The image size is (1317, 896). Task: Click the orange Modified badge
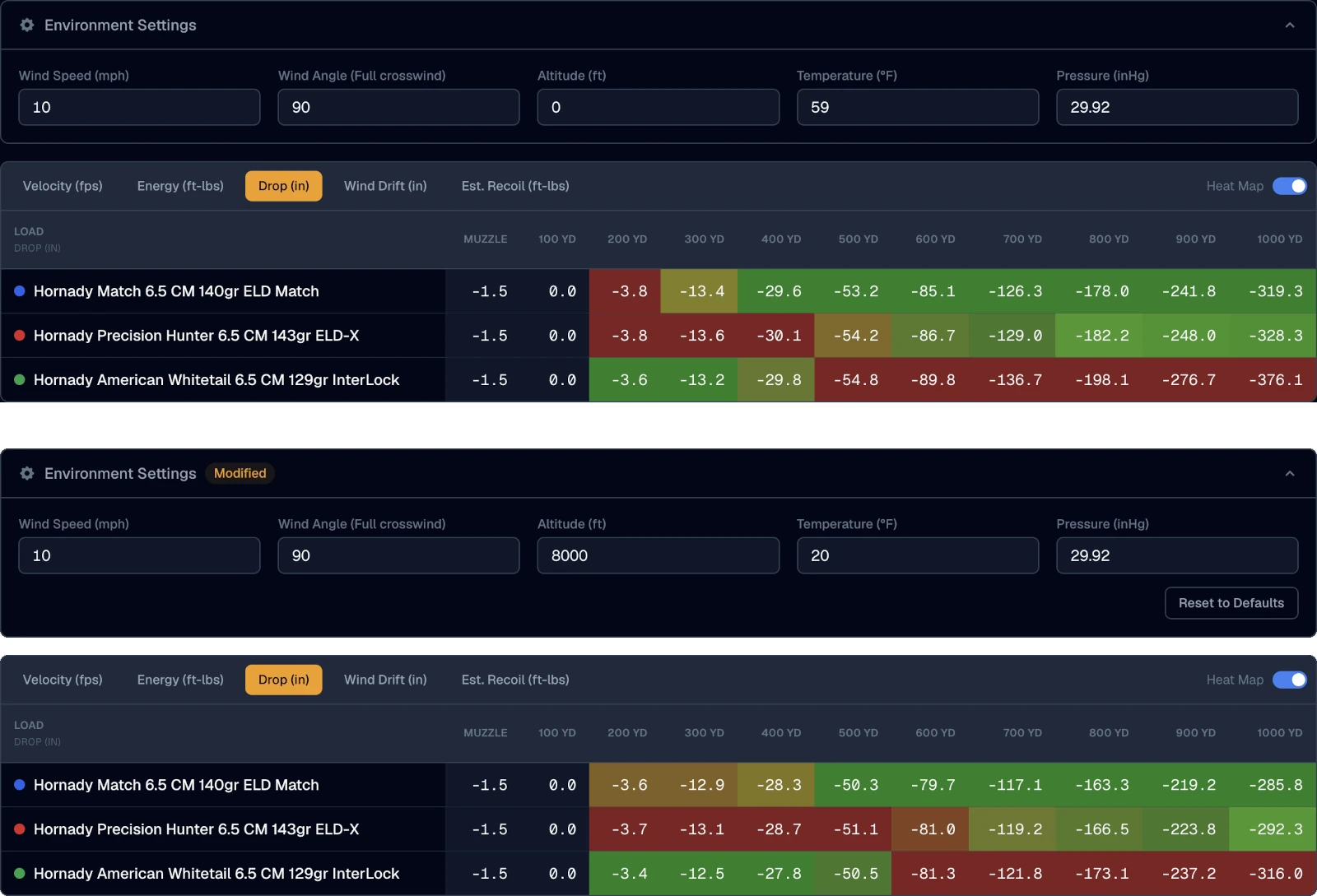click(240, 473)
